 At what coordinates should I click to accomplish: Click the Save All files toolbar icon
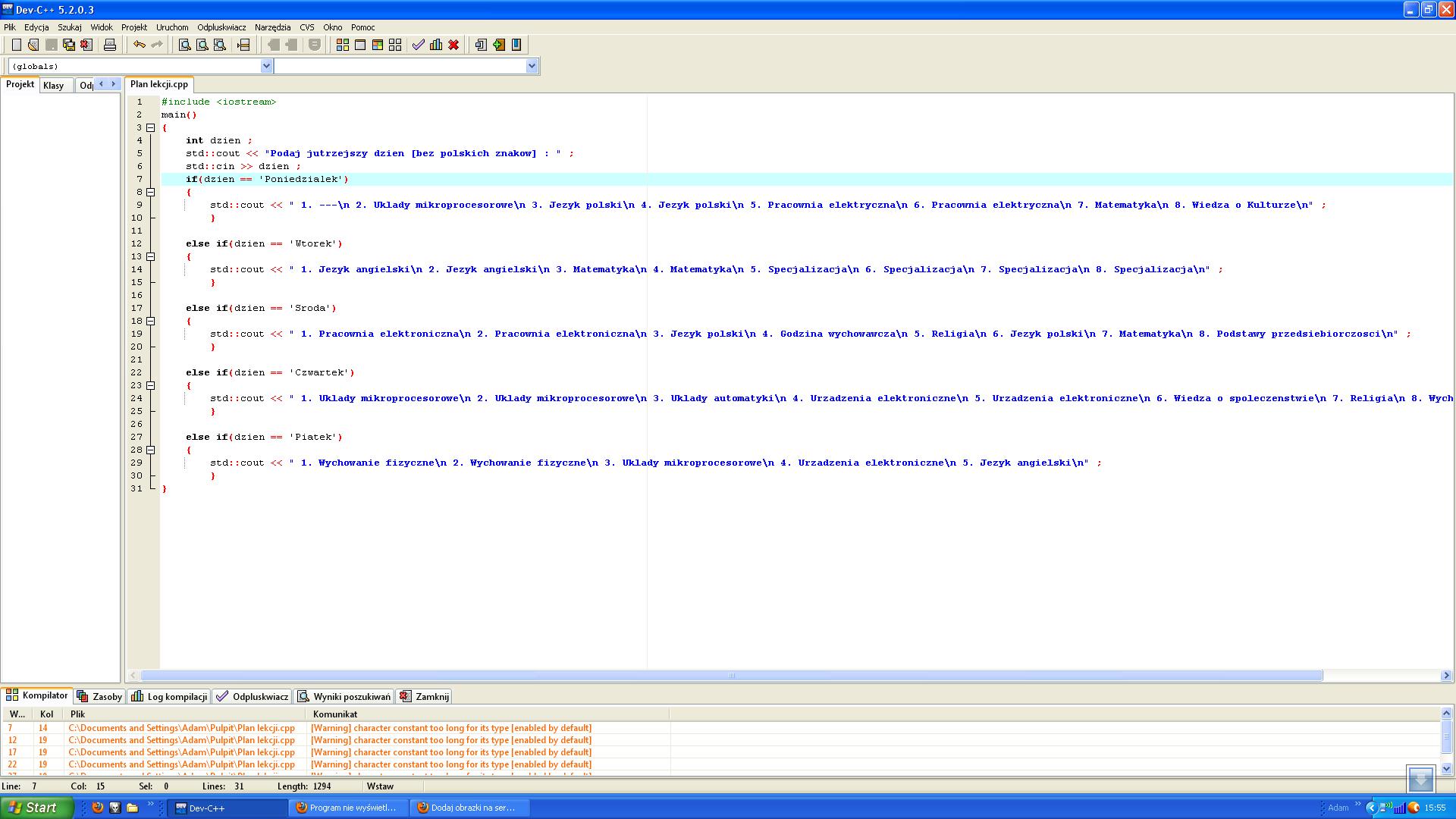[x=69, y=45]
